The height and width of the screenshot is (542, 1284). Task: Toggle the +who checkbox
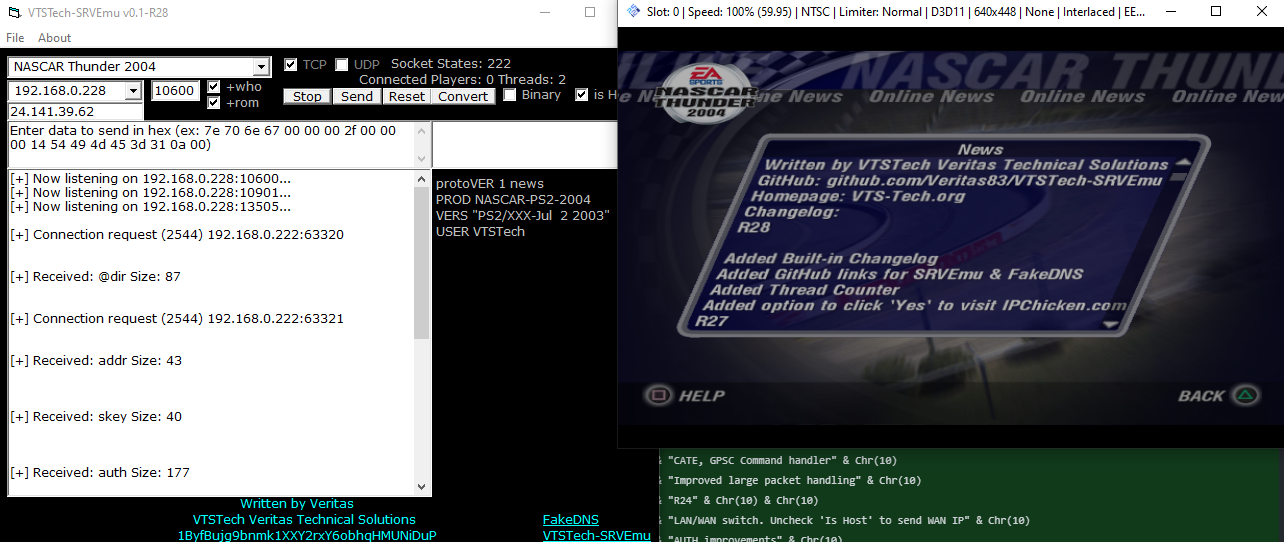click(x=214, y=87)
